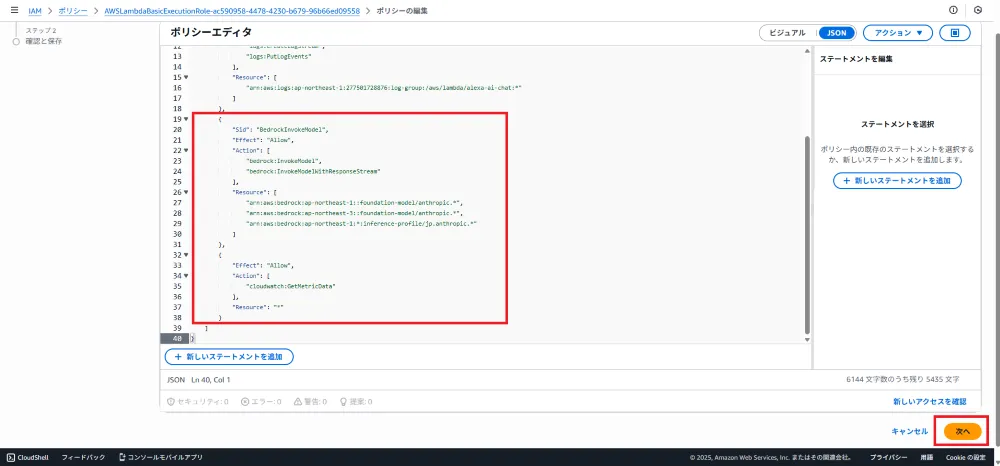This screenshot has height=466, width=1000.
Task: Switch editor to ビジュアル mode
Action: click(787, 33)
